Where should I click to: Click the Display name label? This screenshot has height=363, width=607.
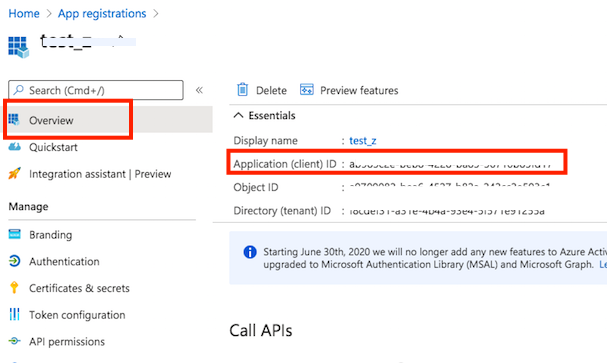pos(266,140)
